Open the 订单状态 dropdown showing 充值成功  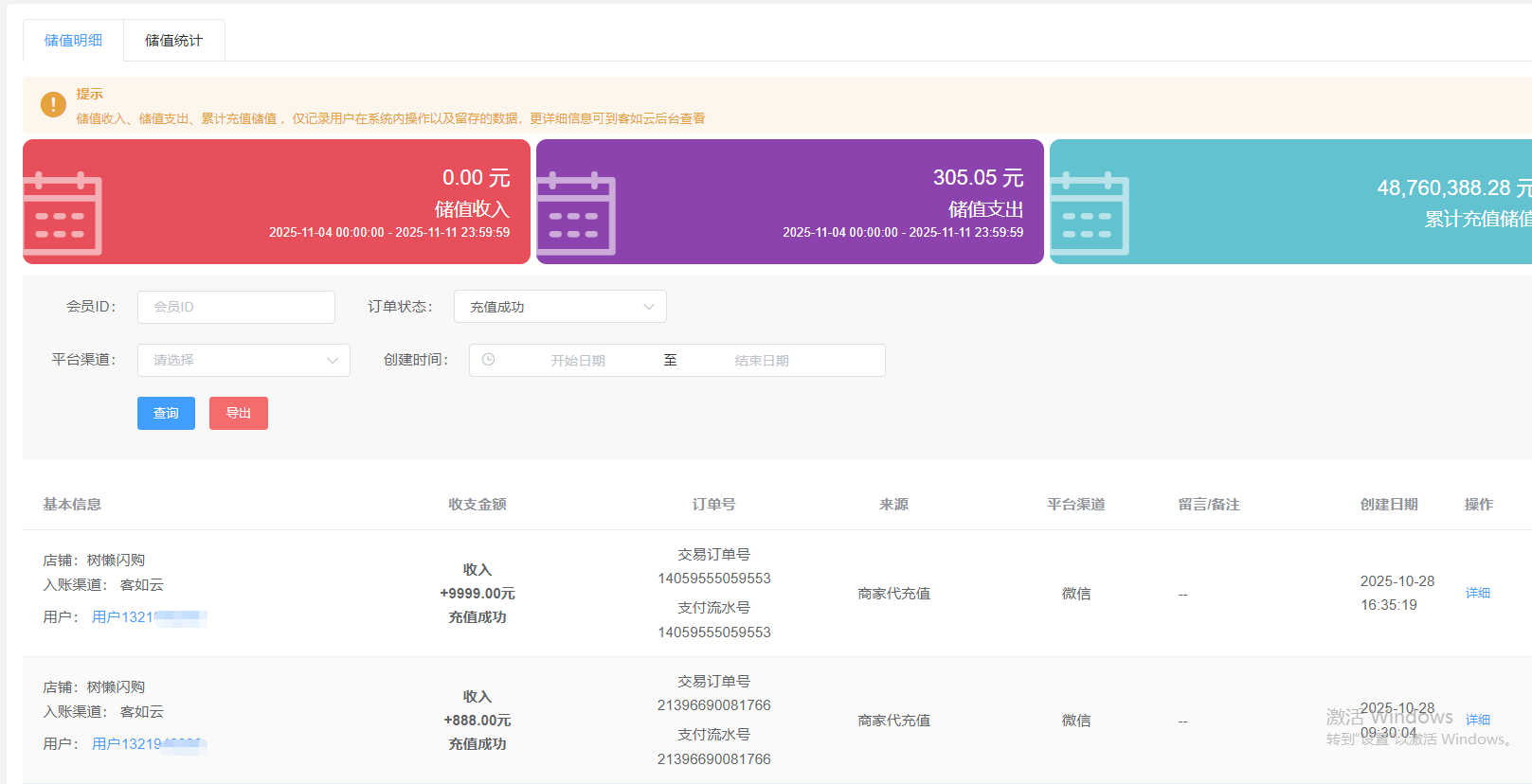(x=559, y=307)
